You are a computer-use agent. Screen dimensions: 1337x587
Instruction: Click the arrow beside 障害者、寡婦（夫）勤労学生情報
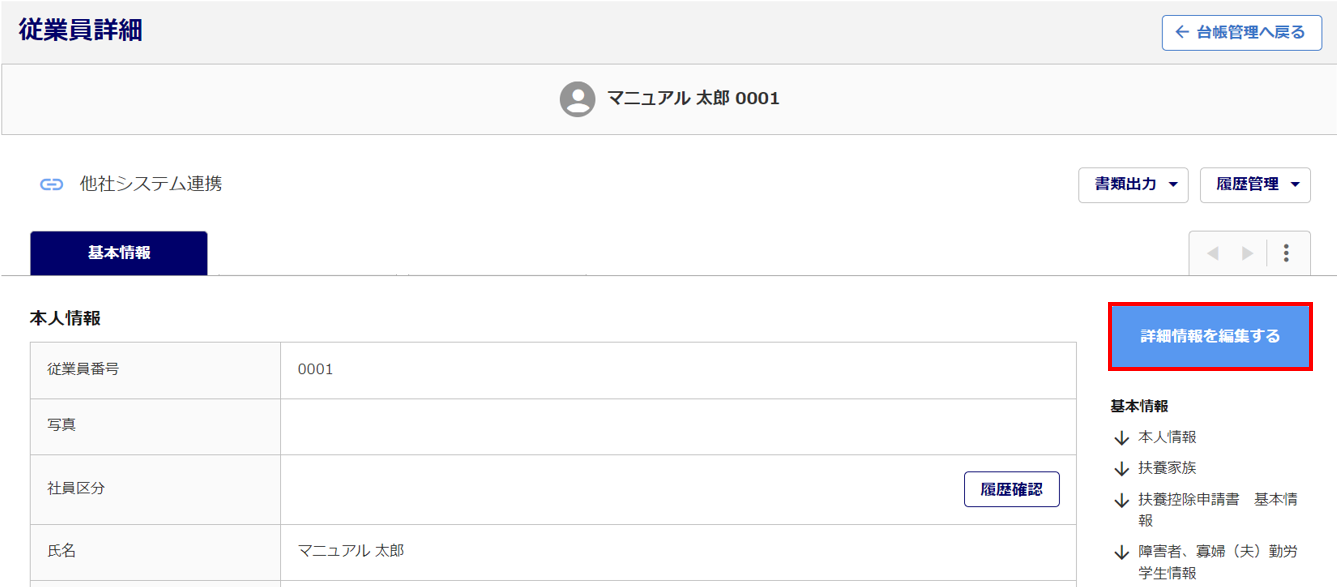point(1121,552)
